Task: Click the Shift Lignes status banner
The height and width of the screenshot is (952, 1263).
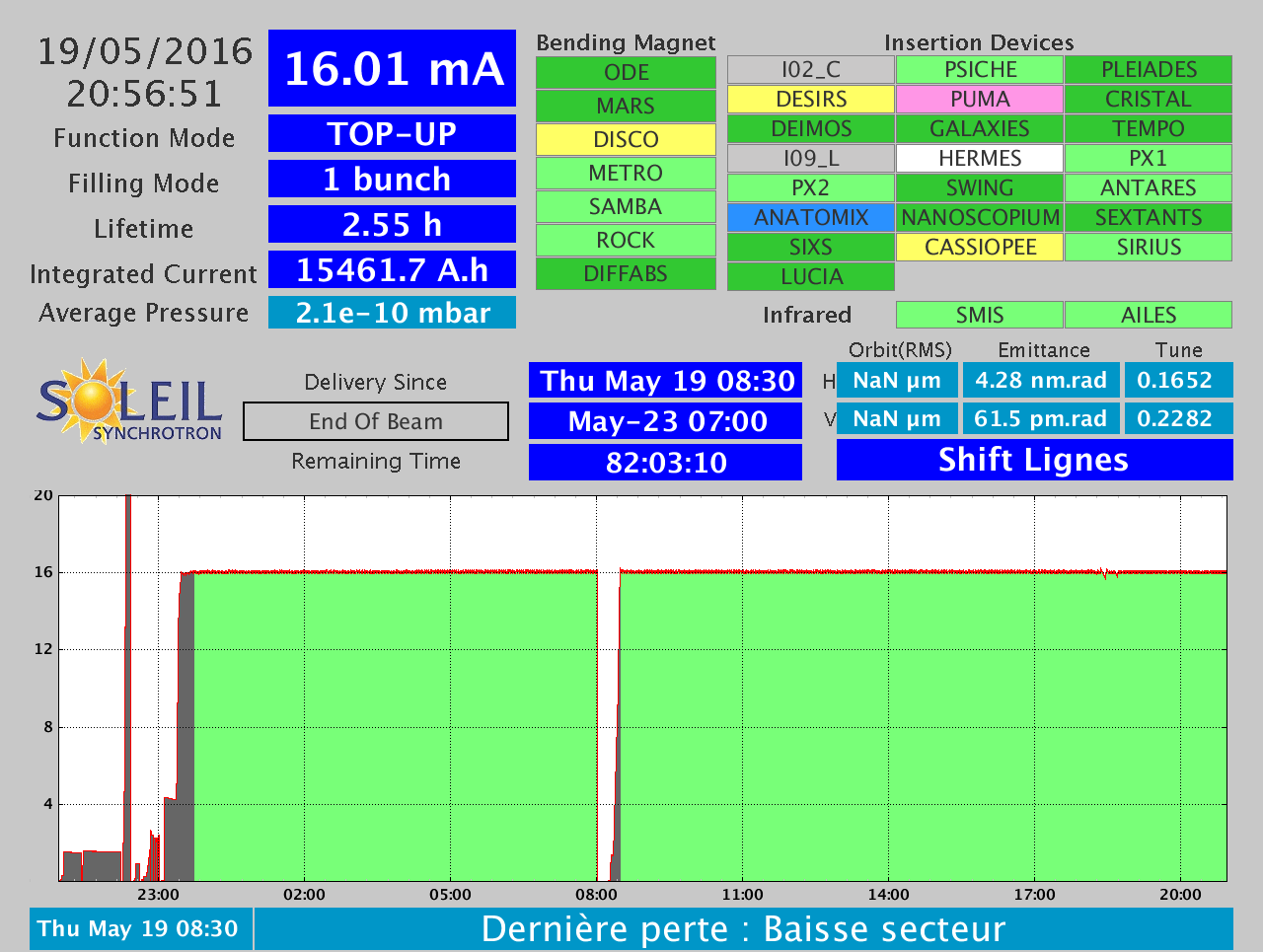Action: [1034, 460]
